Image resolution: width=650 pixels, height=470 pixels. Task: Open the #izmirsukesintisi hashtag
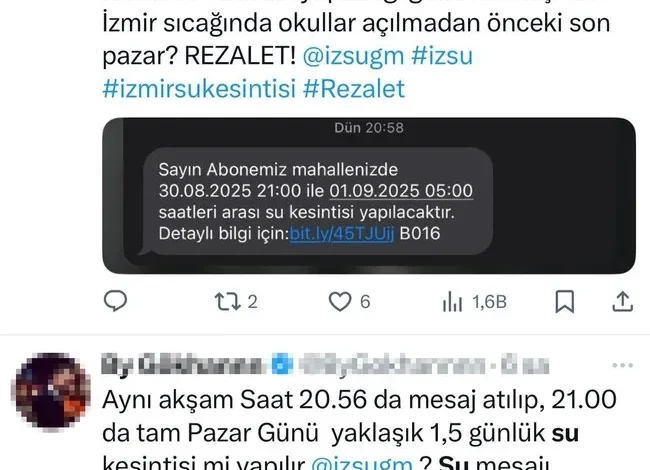click(199, 89)
